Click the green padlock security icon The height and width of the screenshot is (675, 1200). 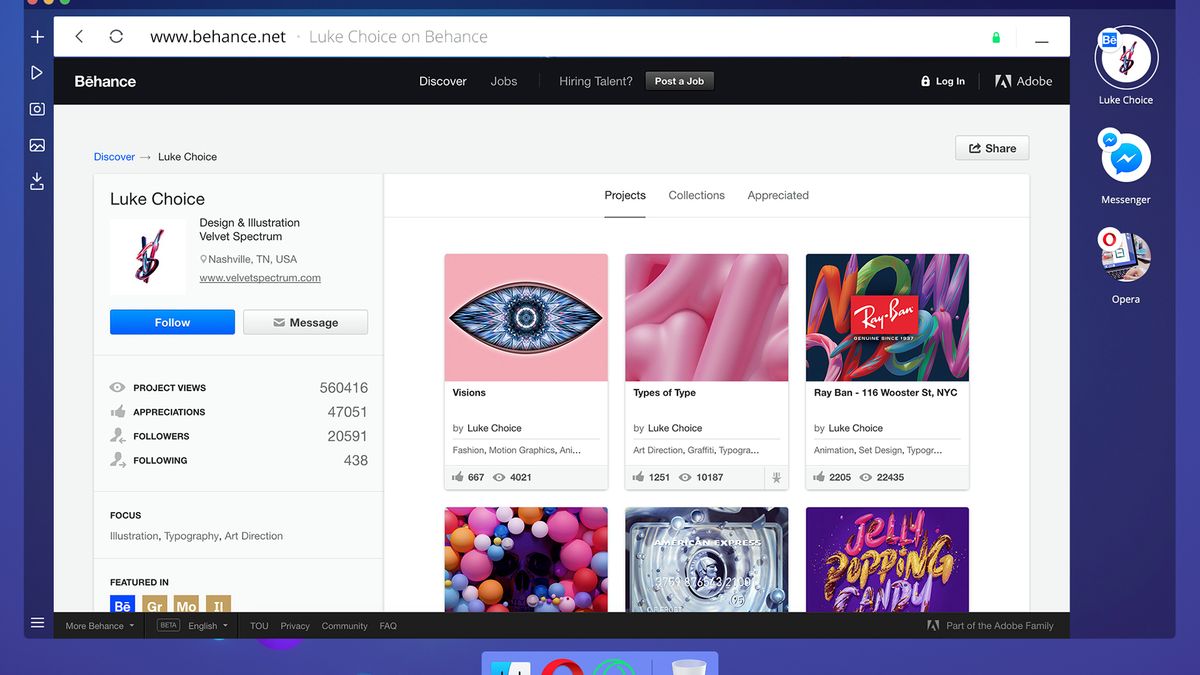[x=996, y=38]
